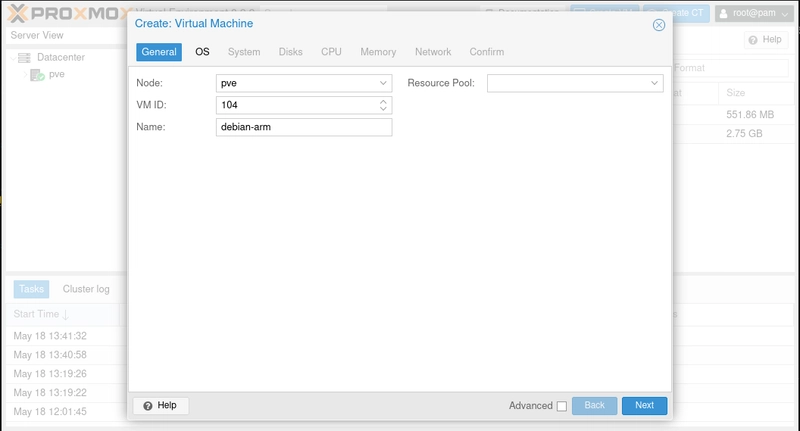The image size is (800, 431).
Task: Select the Tasks tab
Action: tap(31, 289)
